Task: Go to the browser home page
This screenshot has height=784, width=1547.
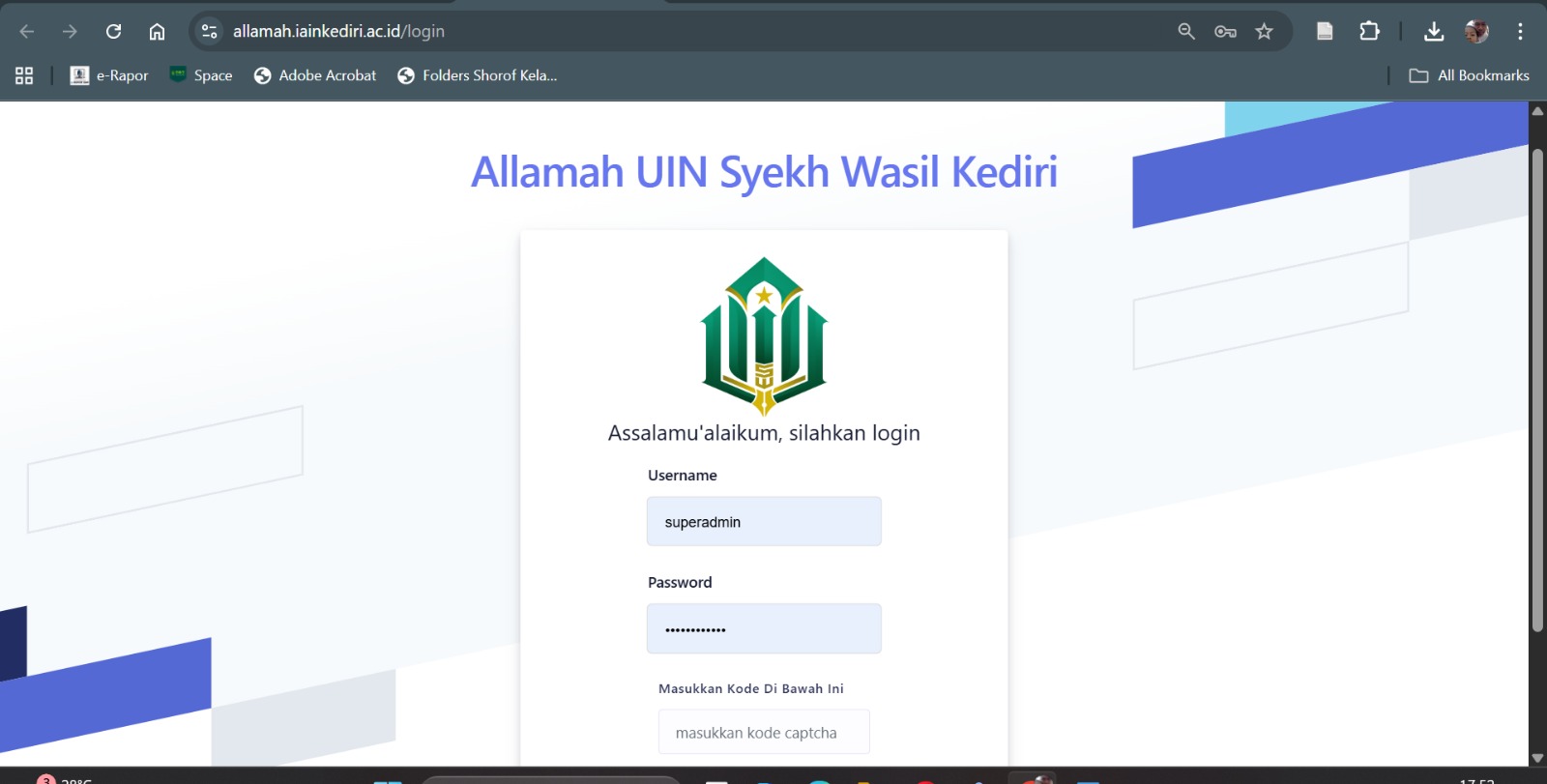Action: pyautogui.click(x=157, y=32)
